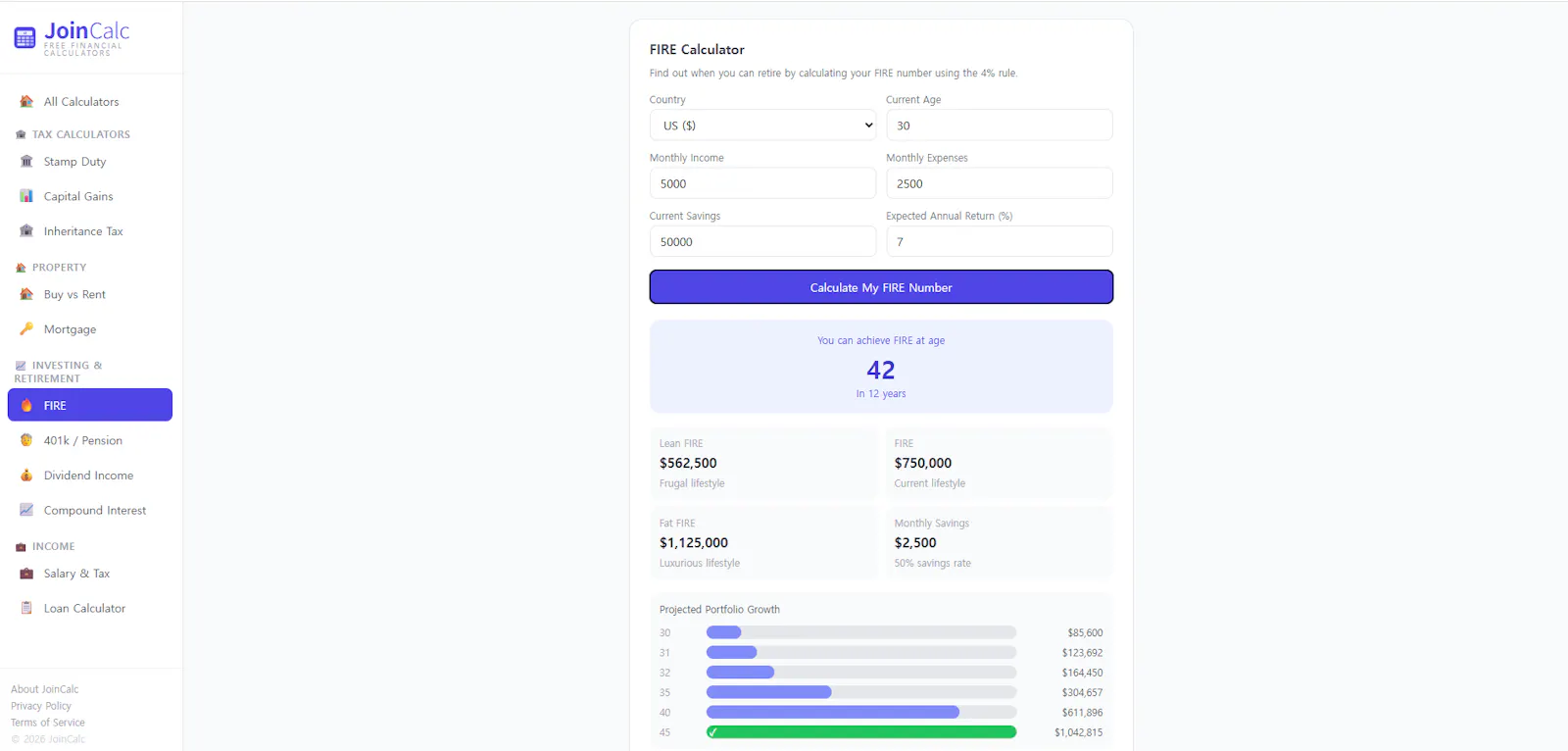Click the $1,042,815 projected value

1078,732
